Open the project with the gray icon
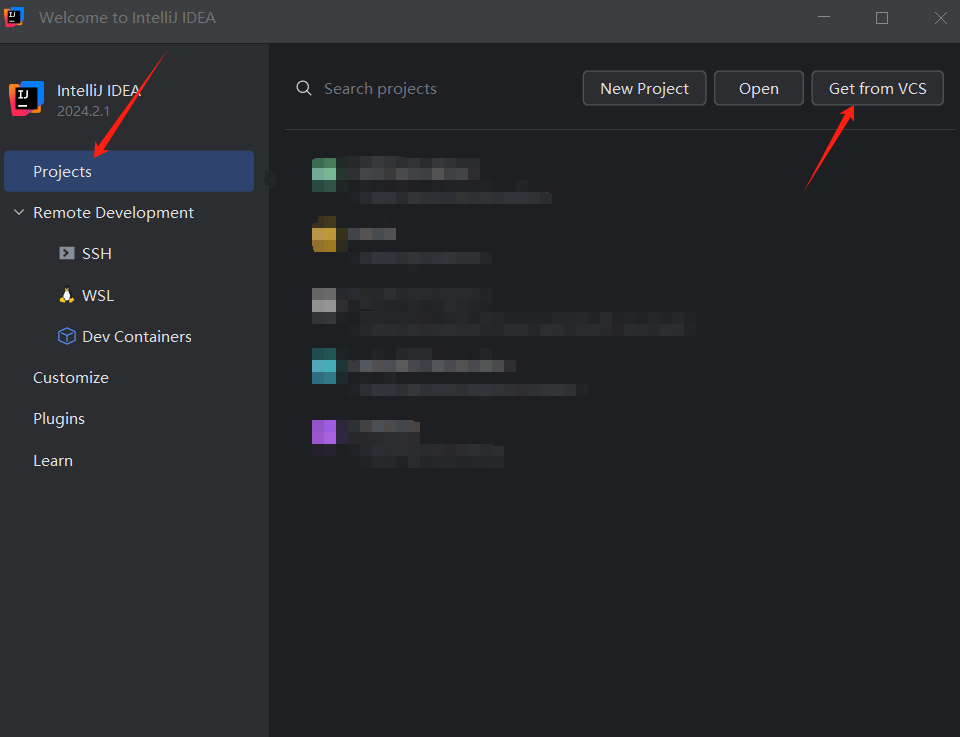This screenshot has width=960, height=737. click(324, 301)
